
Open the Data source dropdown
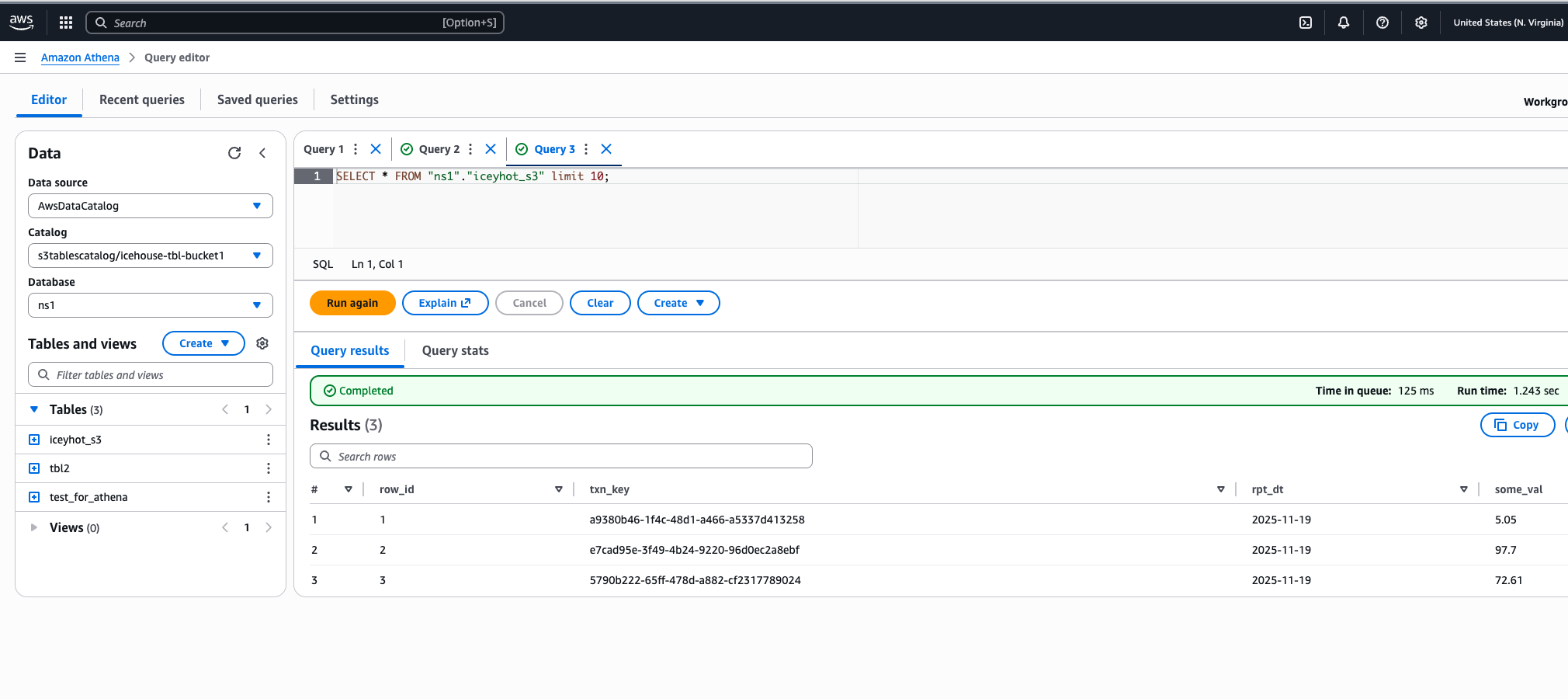(x=151, y=206)
